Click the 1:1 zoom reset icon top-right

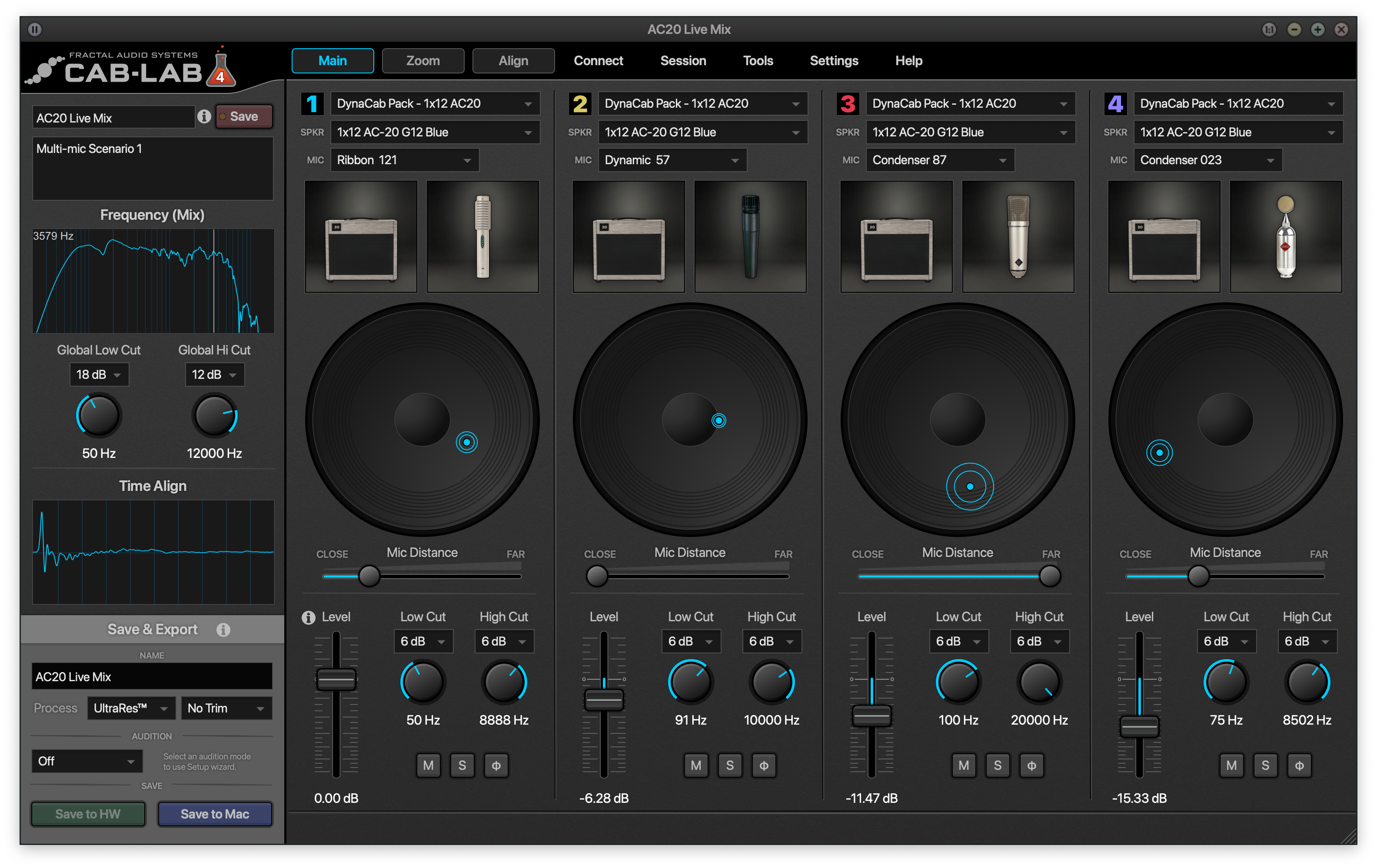pos(1270,29)
